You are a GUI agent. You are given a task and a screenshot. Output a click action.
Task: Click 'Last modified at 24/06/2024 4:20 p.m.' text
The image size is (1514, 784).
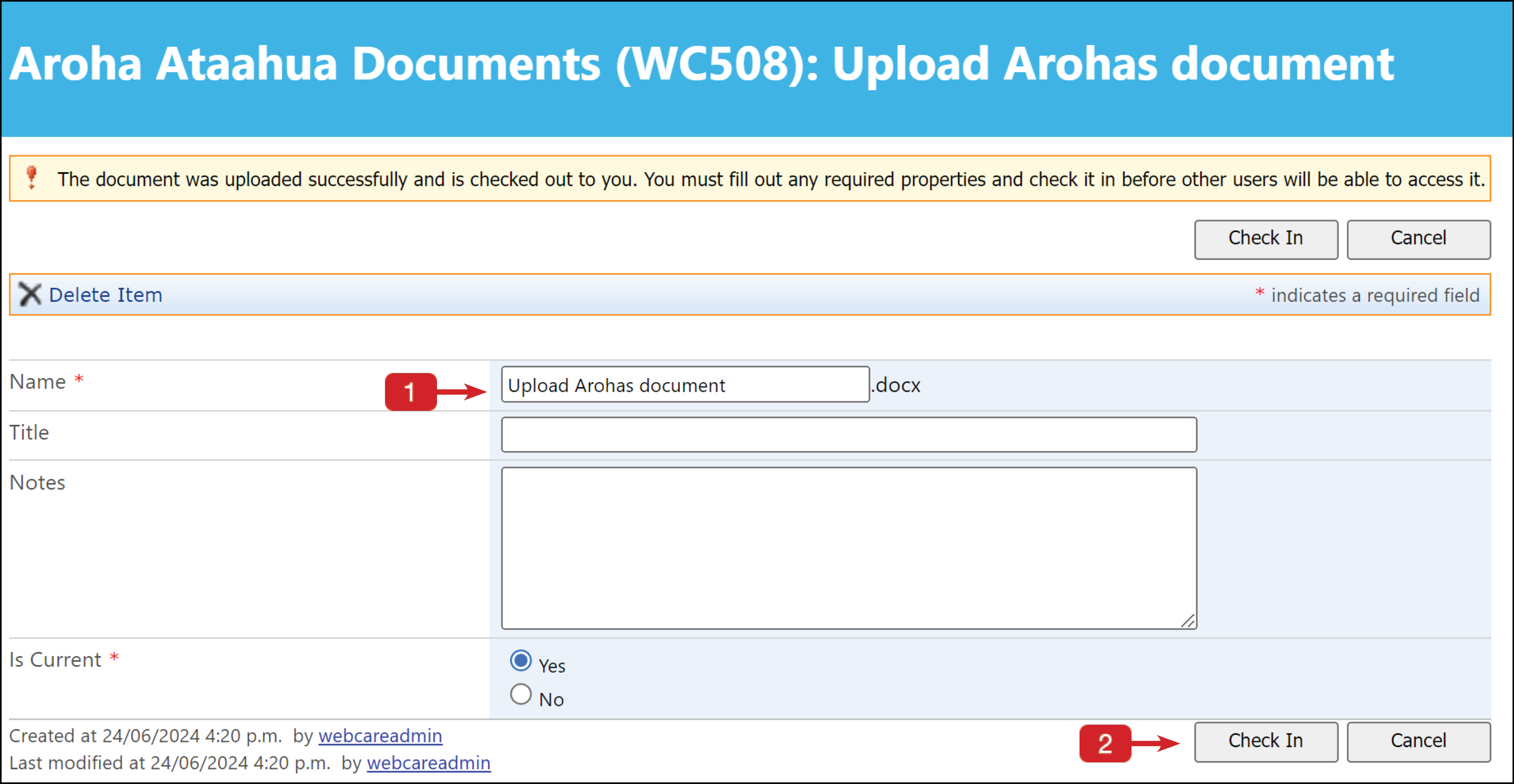(169, 763)
